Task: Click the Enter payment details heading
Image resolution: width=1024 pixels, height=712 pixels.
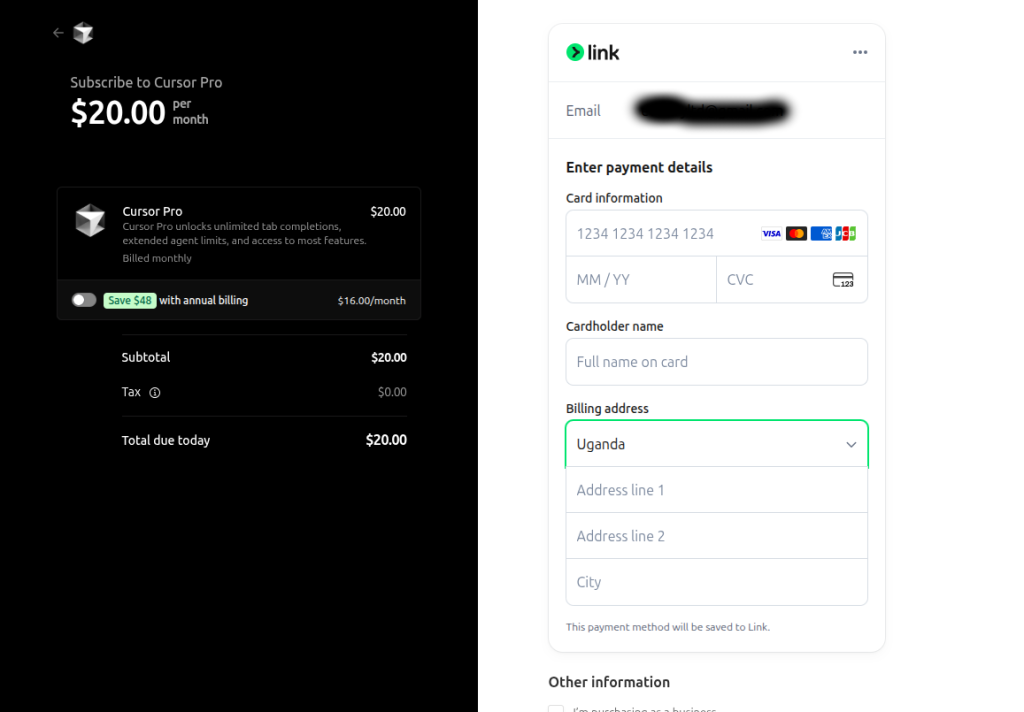Action: [639, 167]
